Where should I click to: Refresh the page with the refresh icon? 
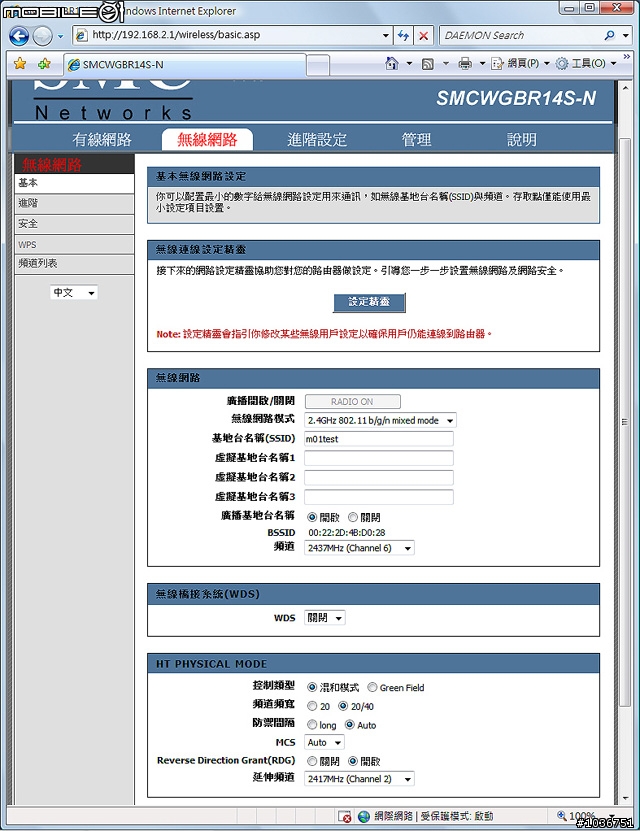[x=403, y=36]
